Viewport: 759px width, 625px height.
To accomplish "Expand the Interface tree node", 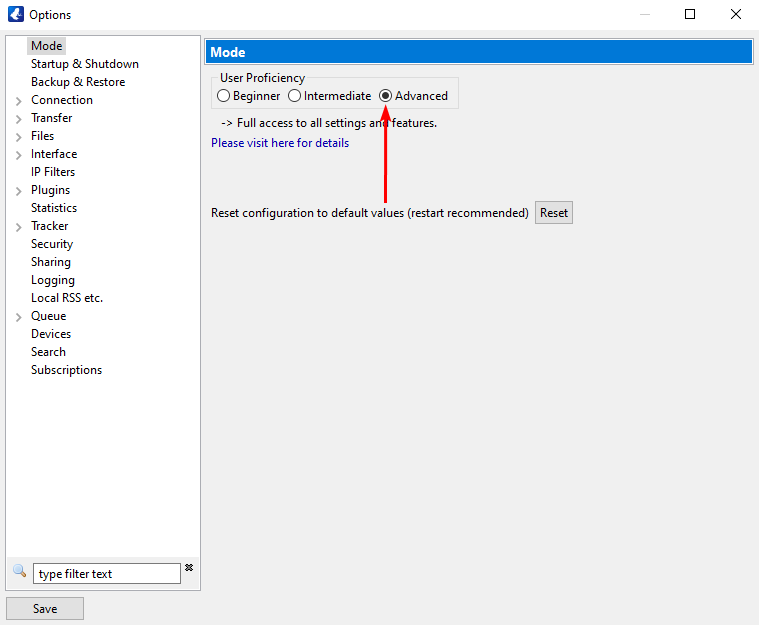I will tap(19, 155).
